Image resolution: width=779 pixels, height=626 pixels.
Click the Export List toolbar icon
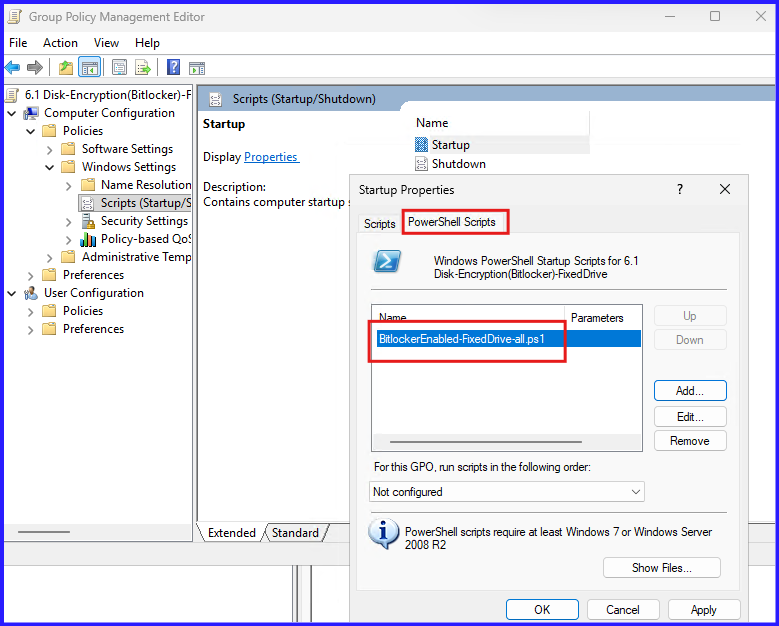143,68
